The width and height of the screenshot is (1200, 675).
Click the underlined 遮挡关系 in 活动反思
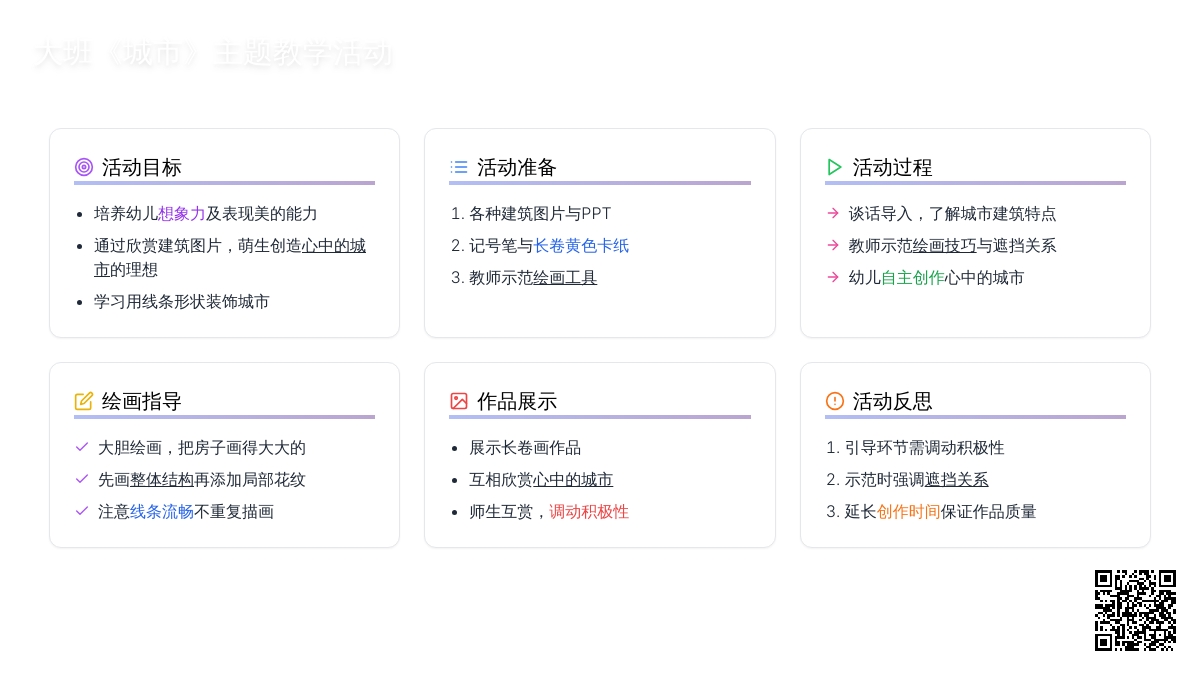957,479
